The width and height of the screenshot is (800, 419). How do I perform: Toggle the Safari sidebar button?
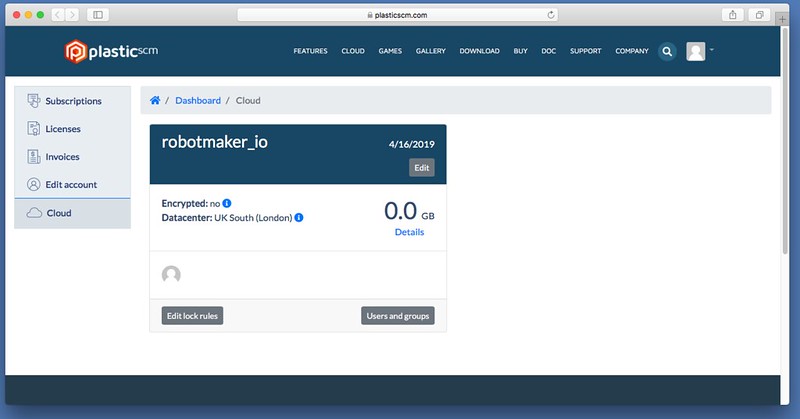click(98, 15)
